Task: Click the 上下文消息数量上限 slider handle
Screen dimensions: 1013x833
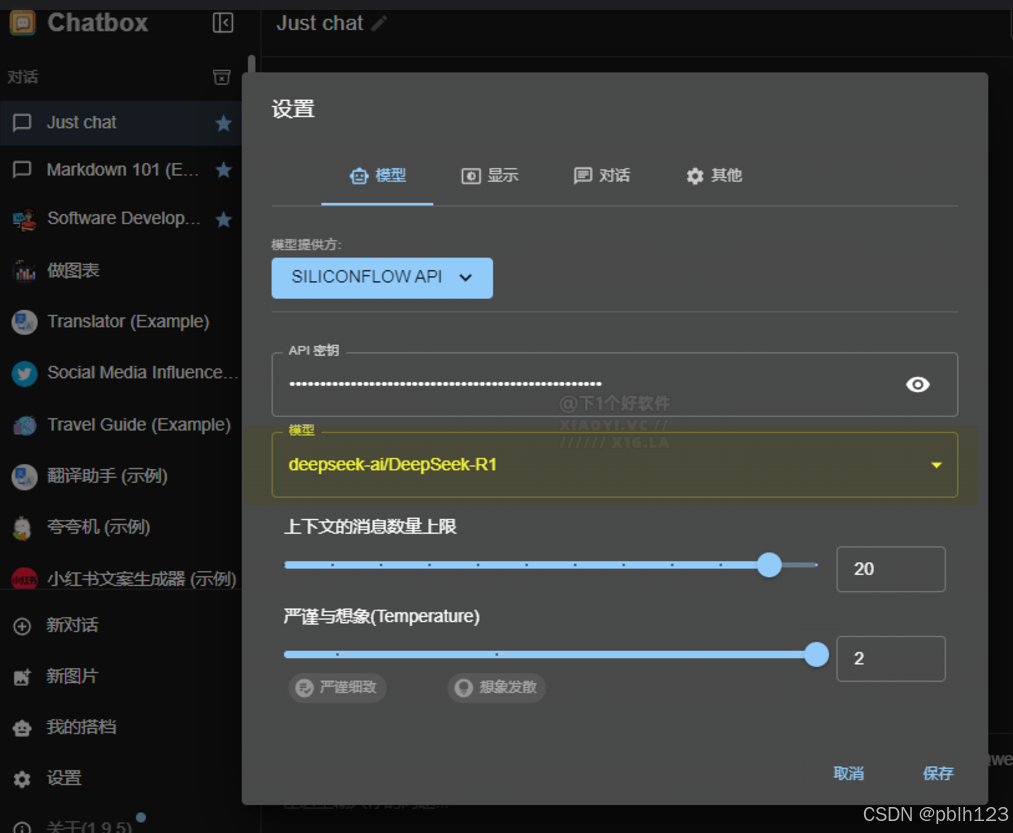Action: [x=769, y=565]
